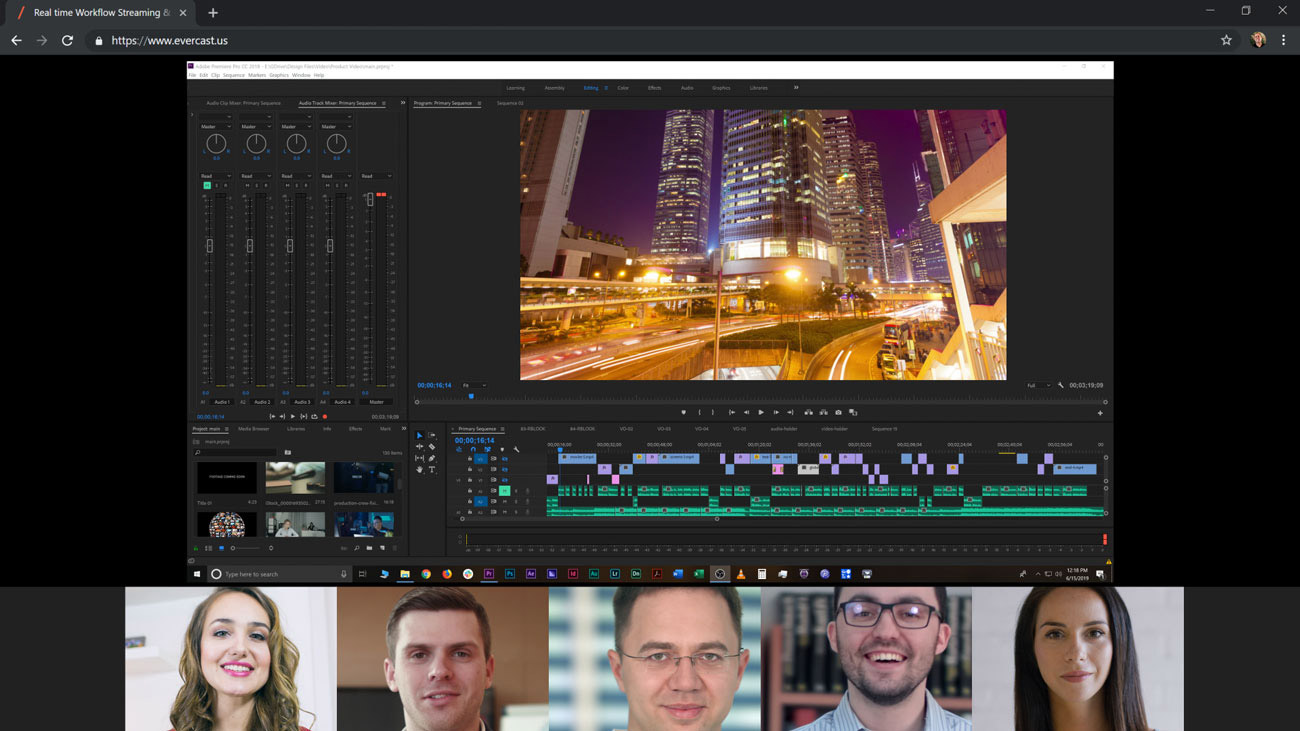The height and width of the screenshot is (731, 1300).
Task: Click the timeline Add Marker icon
Action: point(502,449)
